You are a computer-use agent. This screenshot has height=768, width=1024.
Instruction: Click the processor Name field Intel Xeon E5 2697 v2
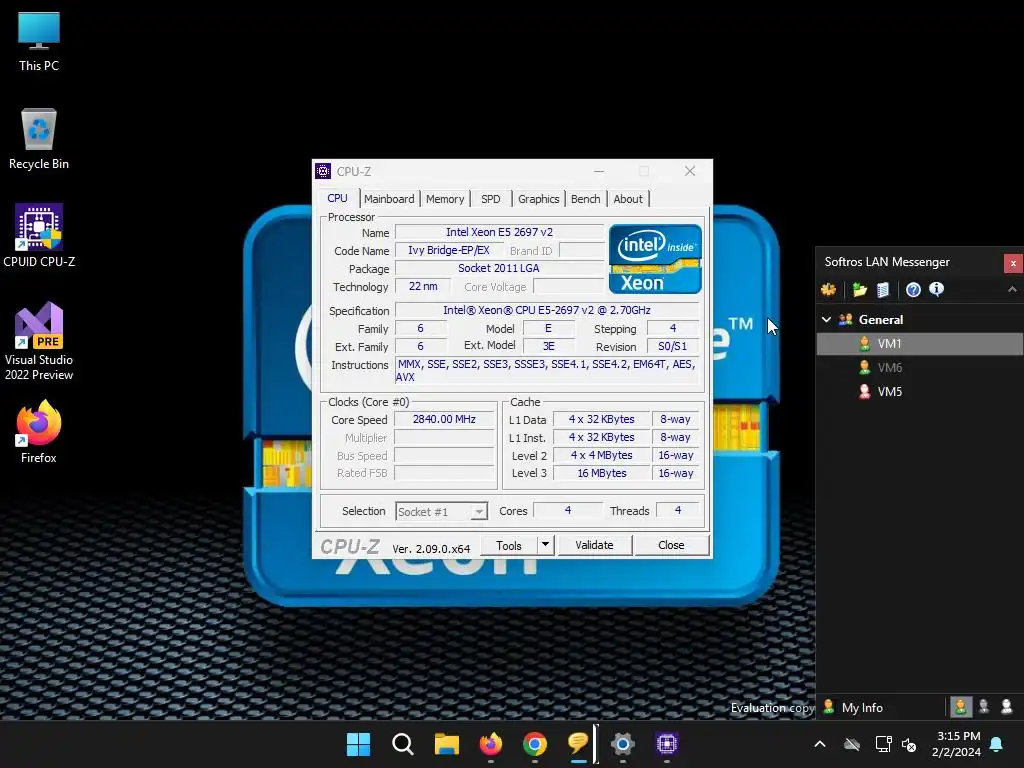(499, 232)
